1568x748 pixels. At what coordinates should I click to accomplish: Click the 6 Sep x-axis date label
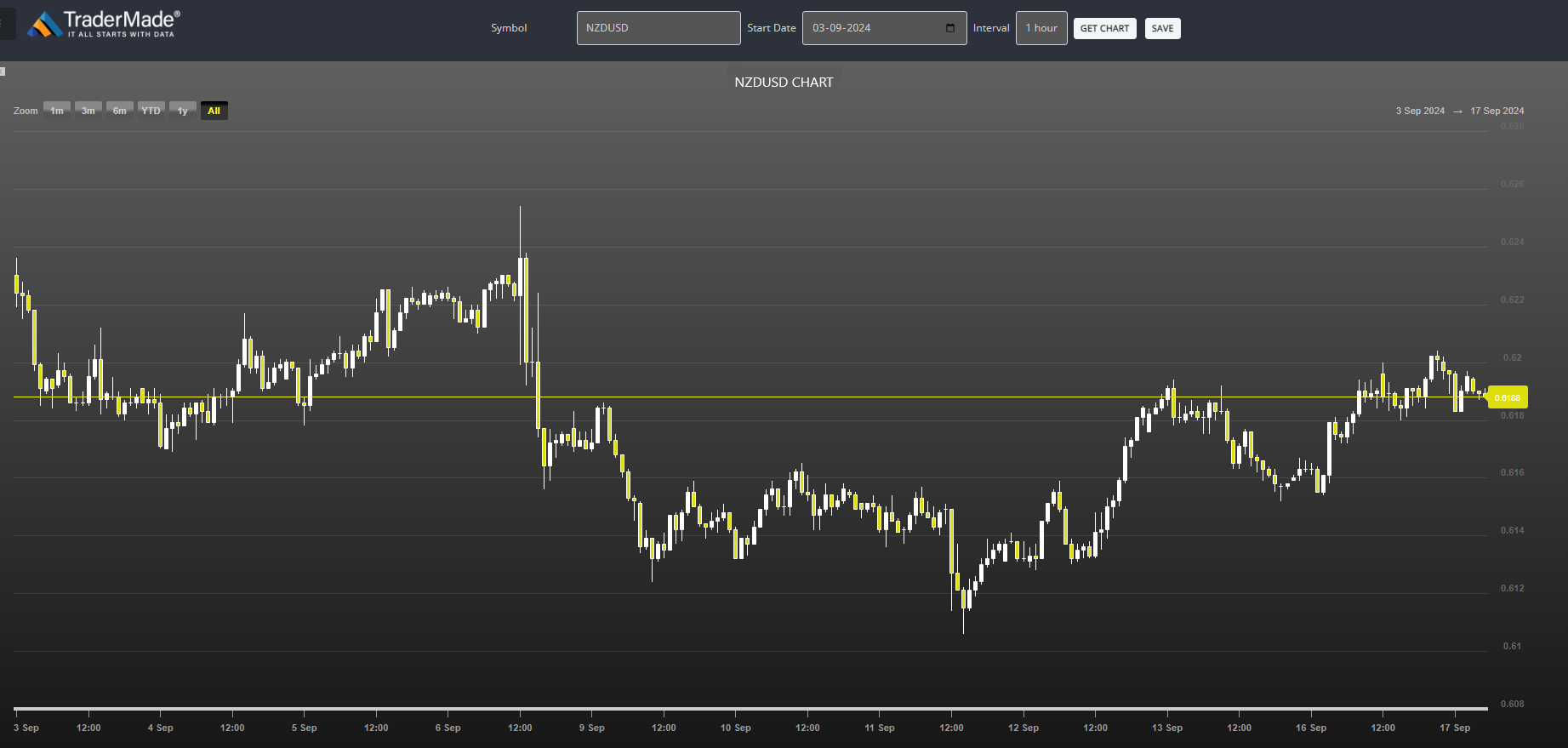pos(448,728)
